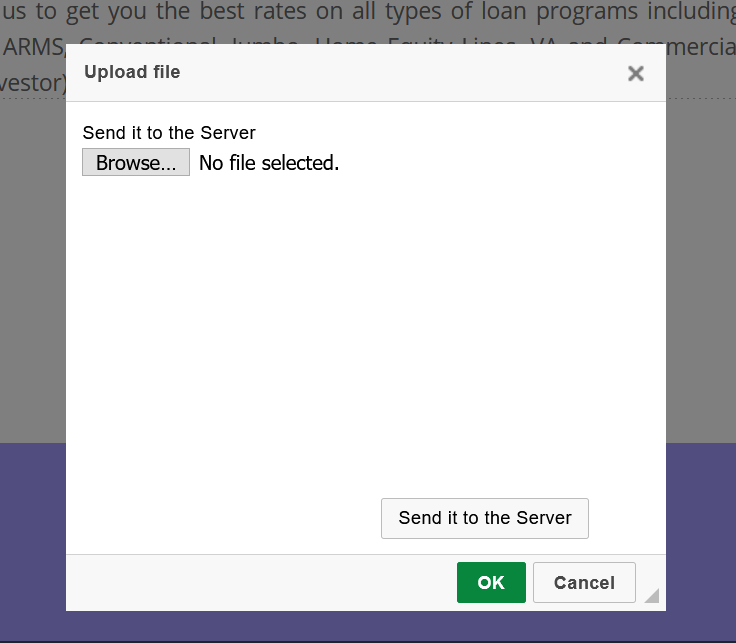Click the "No file selected." text

(x=269, y=163)
